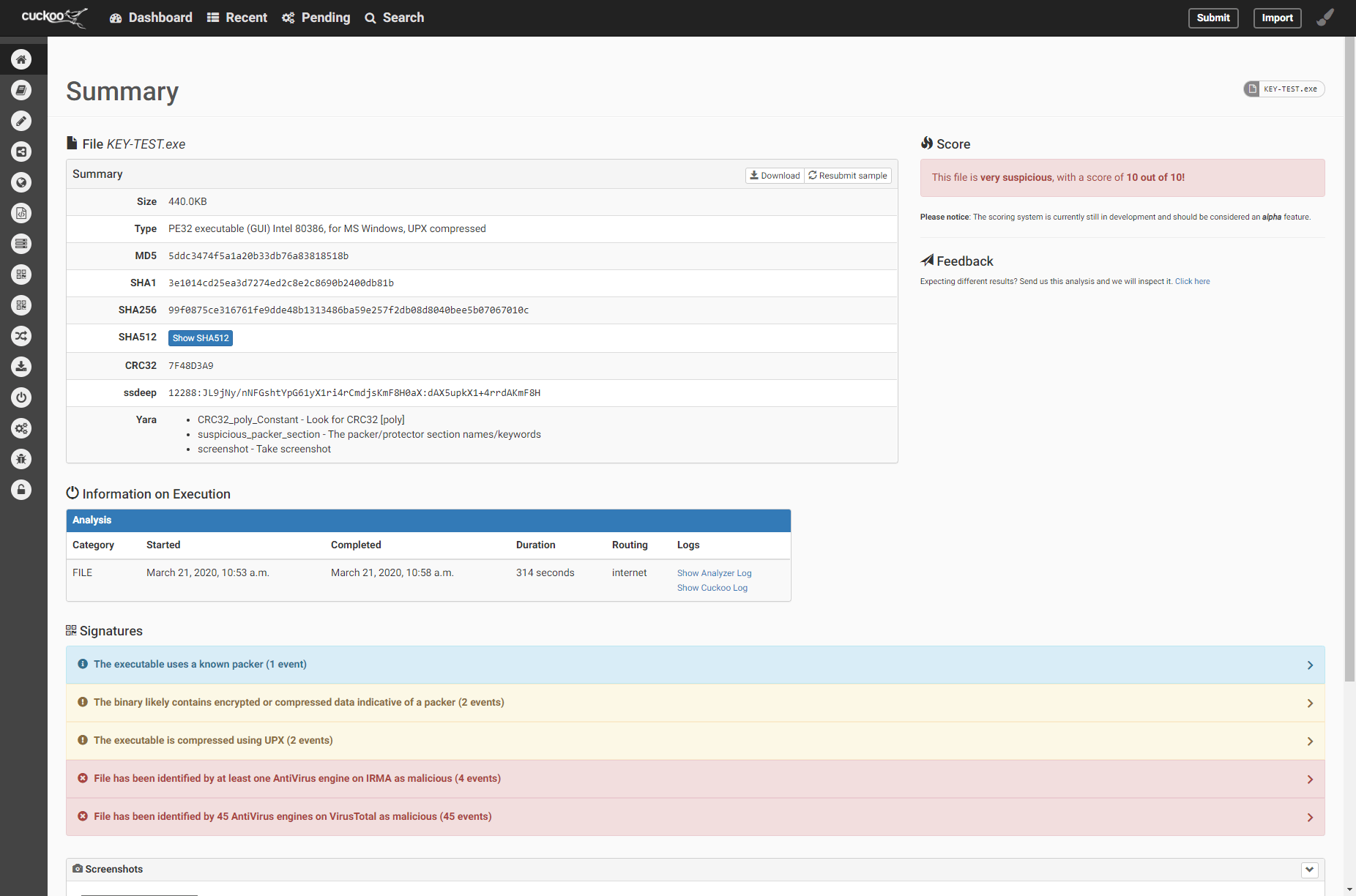Open the home summary sidebar icon
Viewport: 1356px width, 896px height.
(21, 59)
